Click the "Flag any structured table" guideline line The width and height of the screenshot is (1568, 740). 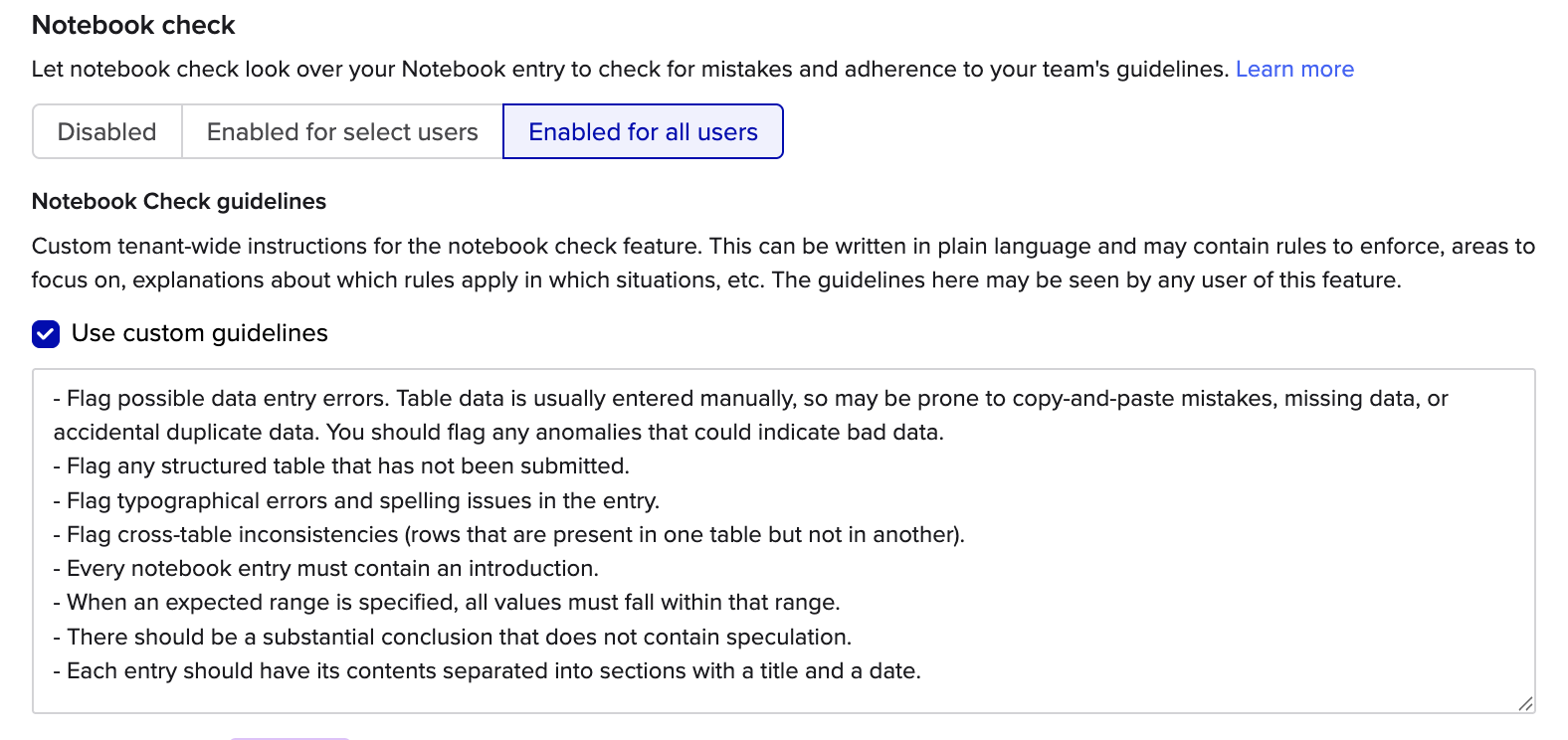[x=347, y=466]
